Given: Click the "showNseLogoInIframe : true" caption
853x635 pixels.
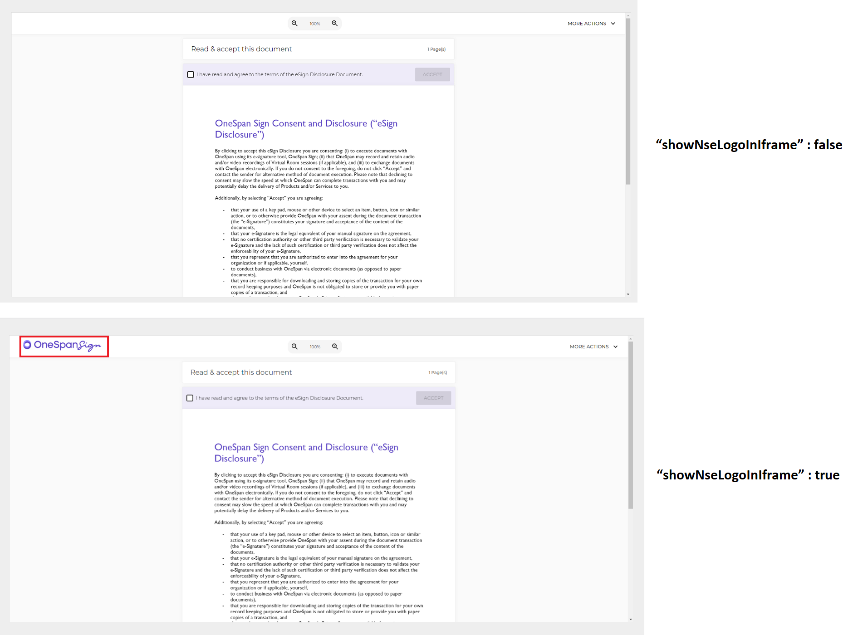Looking at the screenshot, I should (748, 475).
